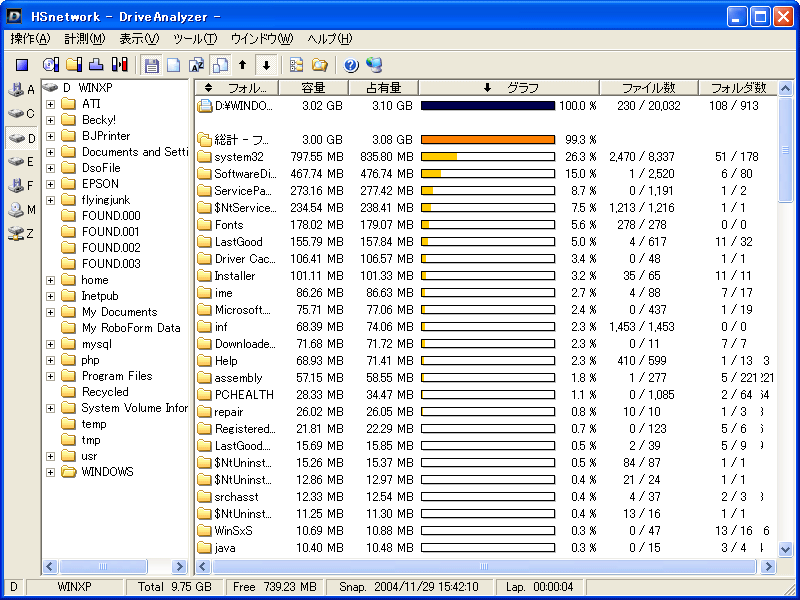Select the My RoboForm Data tree folder
This screenshot has height=600, width=800.
[x=121, y=328]
